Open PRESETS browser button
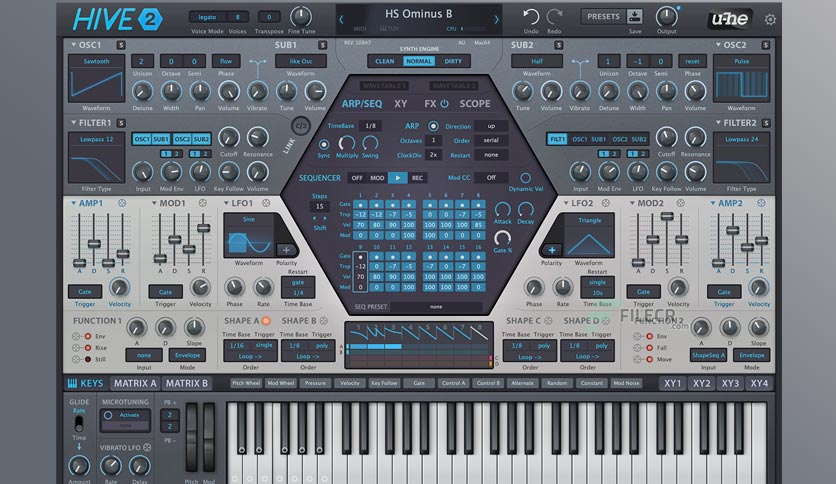This screenshot has height=484, width=836. point(603,17)
